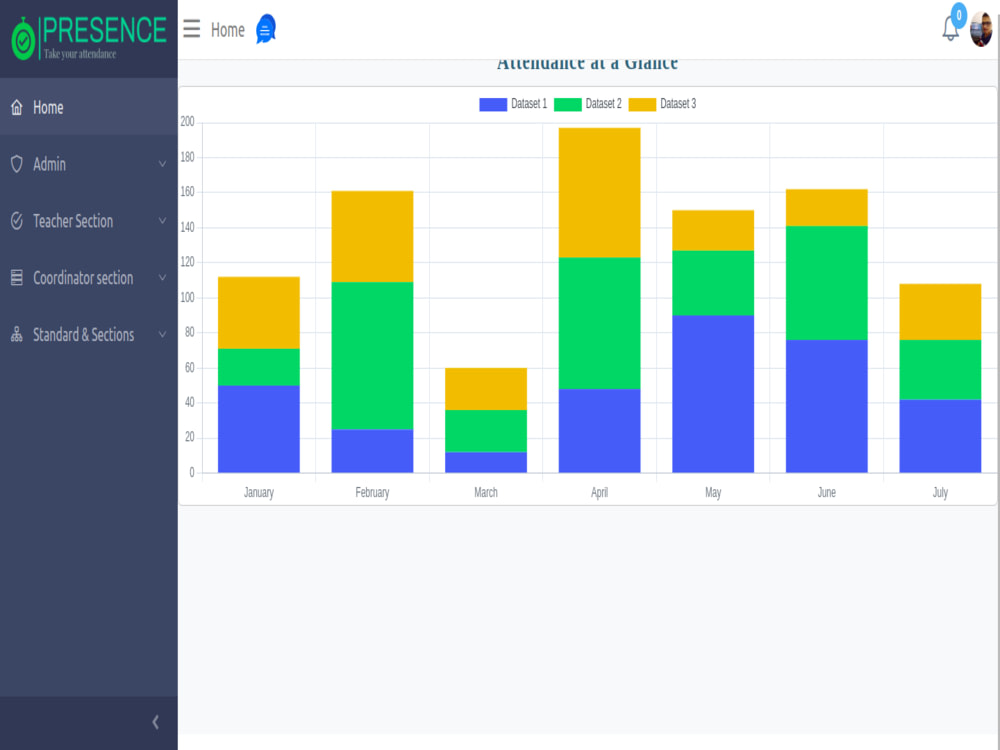Click the Dataset 3 legend label

pos(678,104)
